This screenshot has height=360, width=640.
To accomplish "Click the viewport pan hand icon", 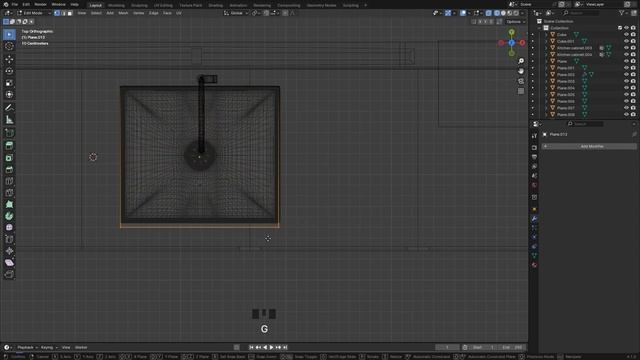I will [521, 71].
